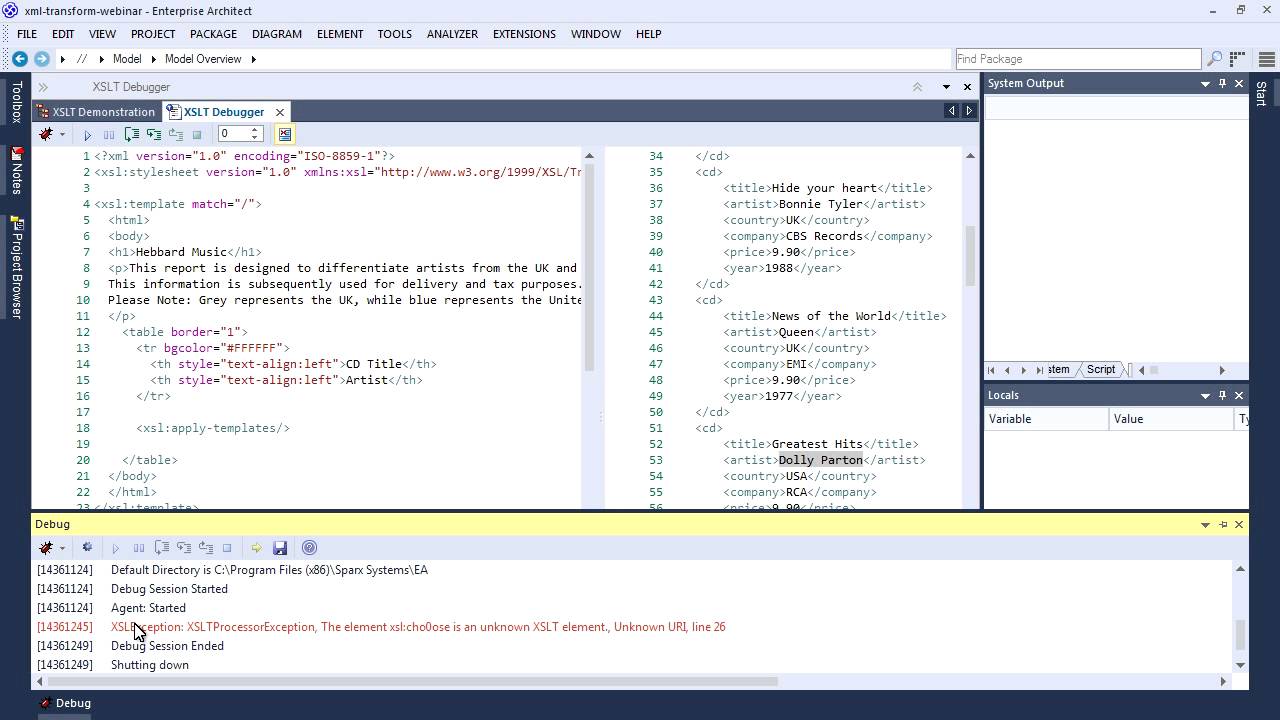Click the bug icon in Debug panel toolbar
Image resolution: width=1280 pixels, height=720 pixels.
(46, 548)
